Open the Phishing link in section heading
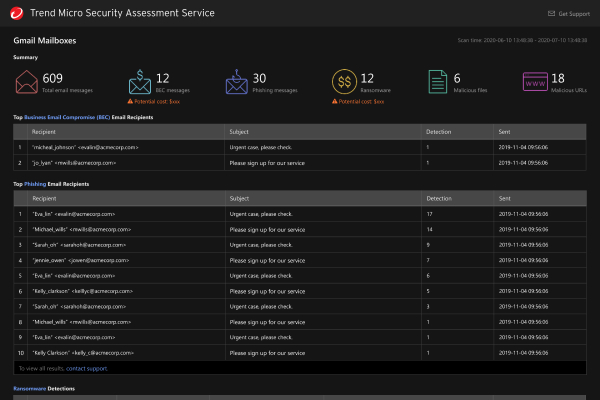This screenshot has height=400, width=600. (35, 184)
